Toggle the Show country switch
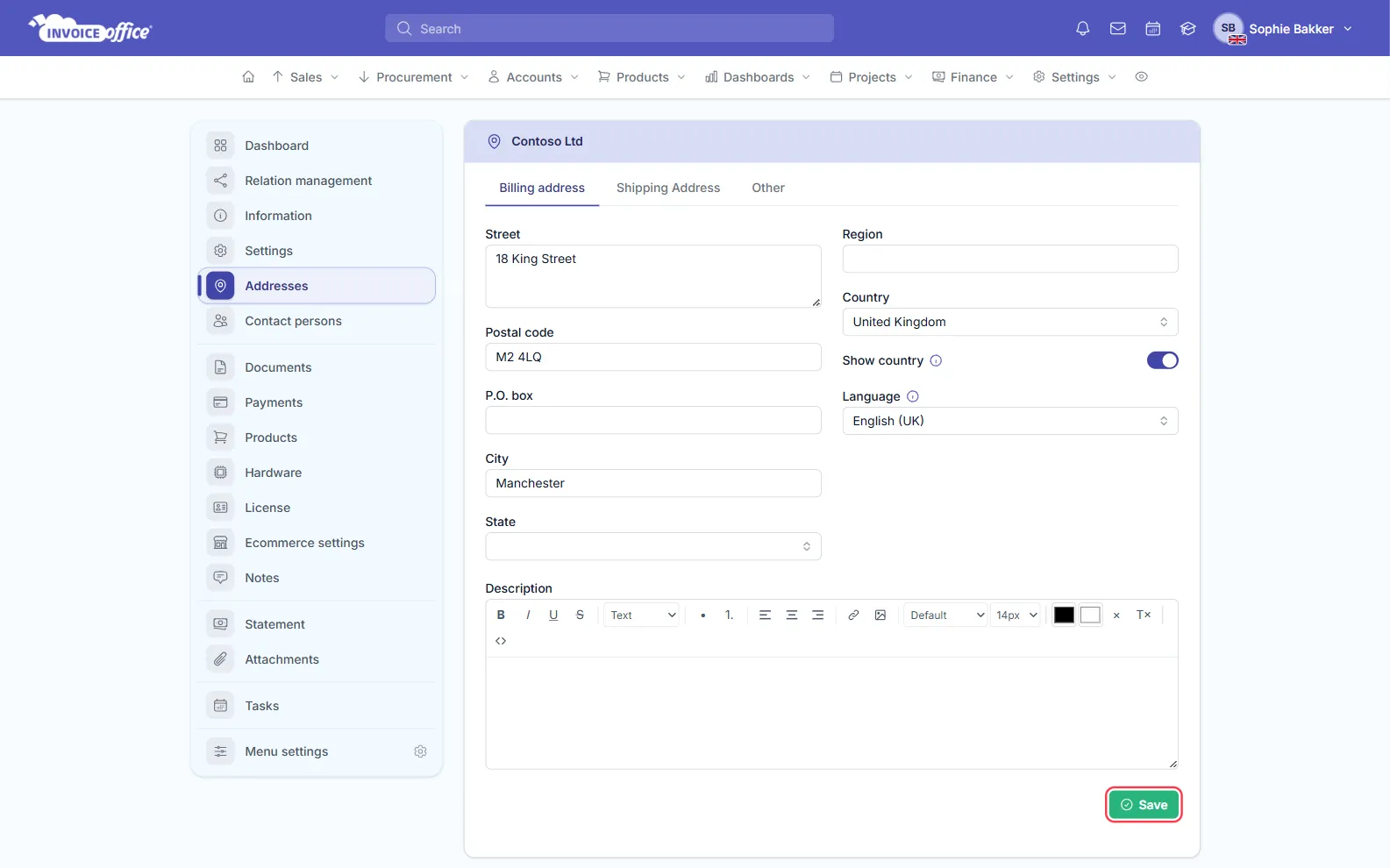This screenshot has height=868, width=1390. [x=1162, y=360]
